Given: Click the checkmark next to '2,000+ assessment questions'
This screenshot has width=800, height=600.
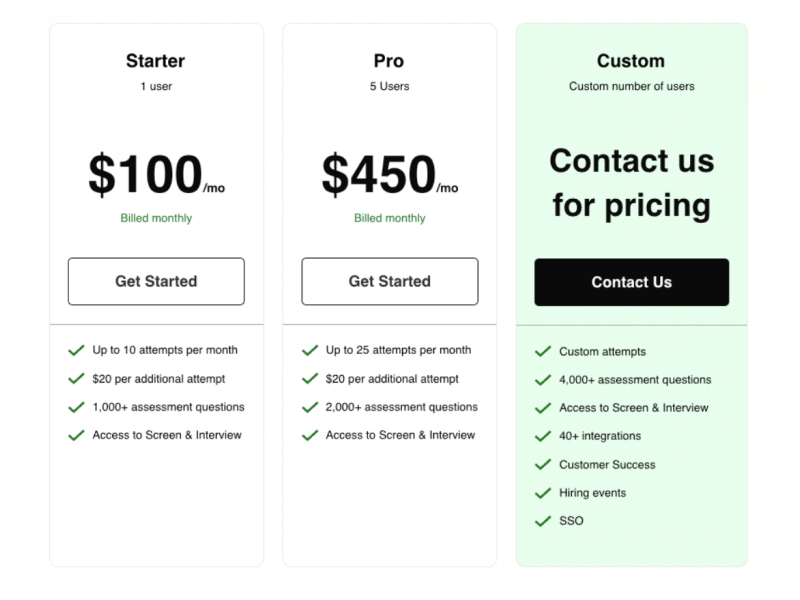Looking at the screenshot, I should 310,408.
